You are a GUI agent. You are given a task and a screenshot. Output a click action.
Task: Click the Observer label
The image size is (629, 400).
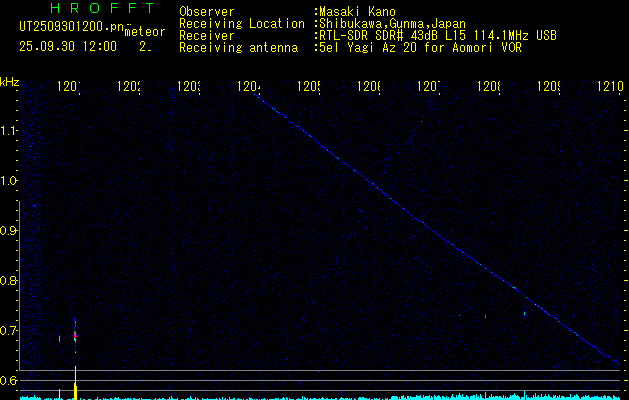(207, 11)
